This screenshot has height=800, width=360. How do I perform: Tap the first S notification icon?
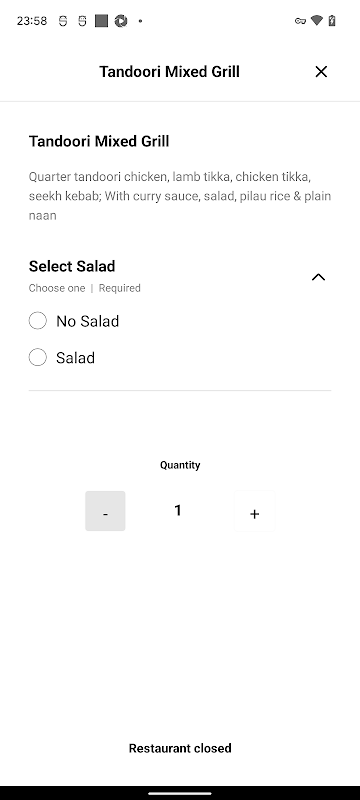tap(63, 21)
